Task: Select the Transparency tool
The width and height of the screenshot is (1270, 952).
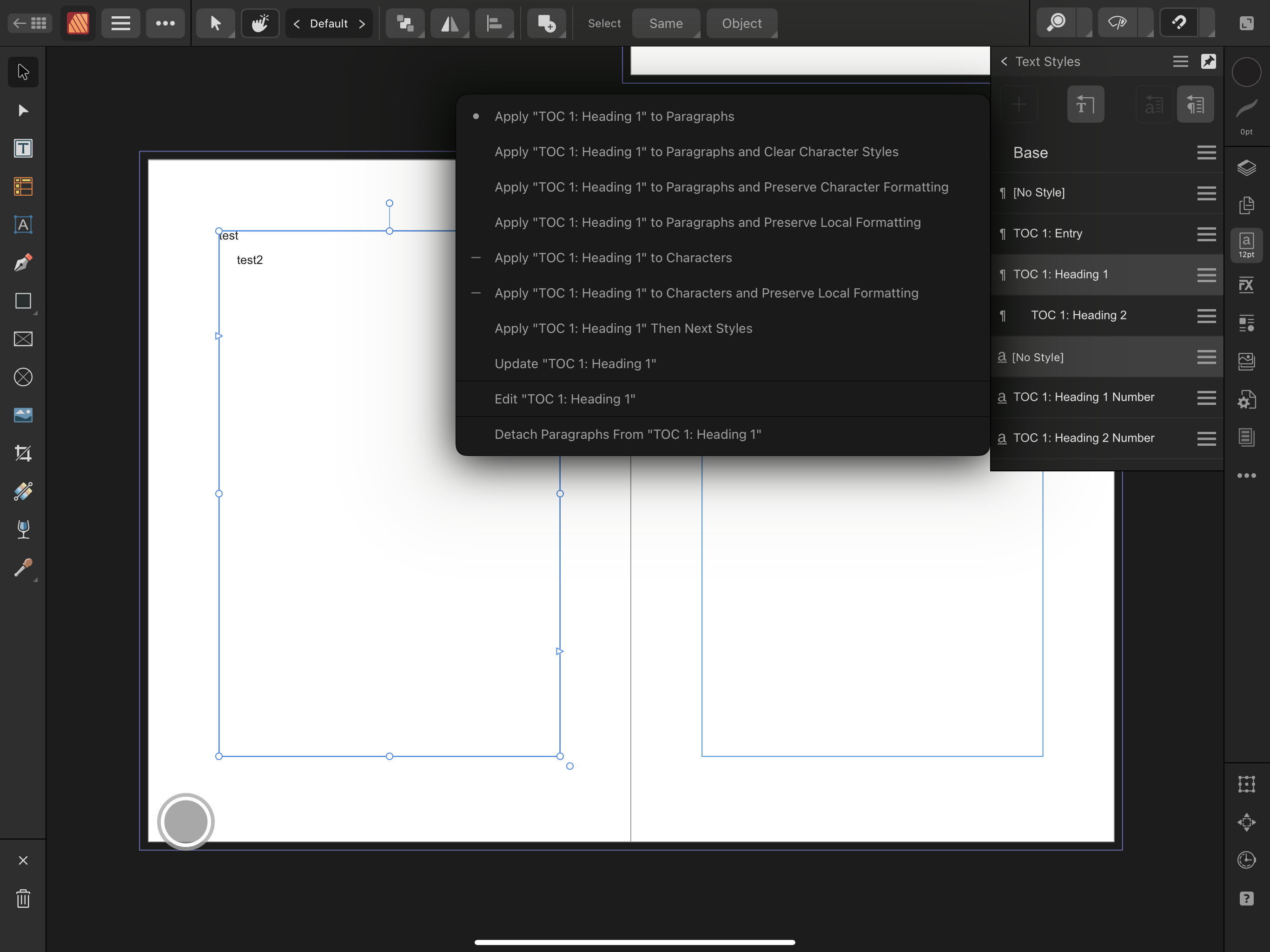Action: point(23,529)
